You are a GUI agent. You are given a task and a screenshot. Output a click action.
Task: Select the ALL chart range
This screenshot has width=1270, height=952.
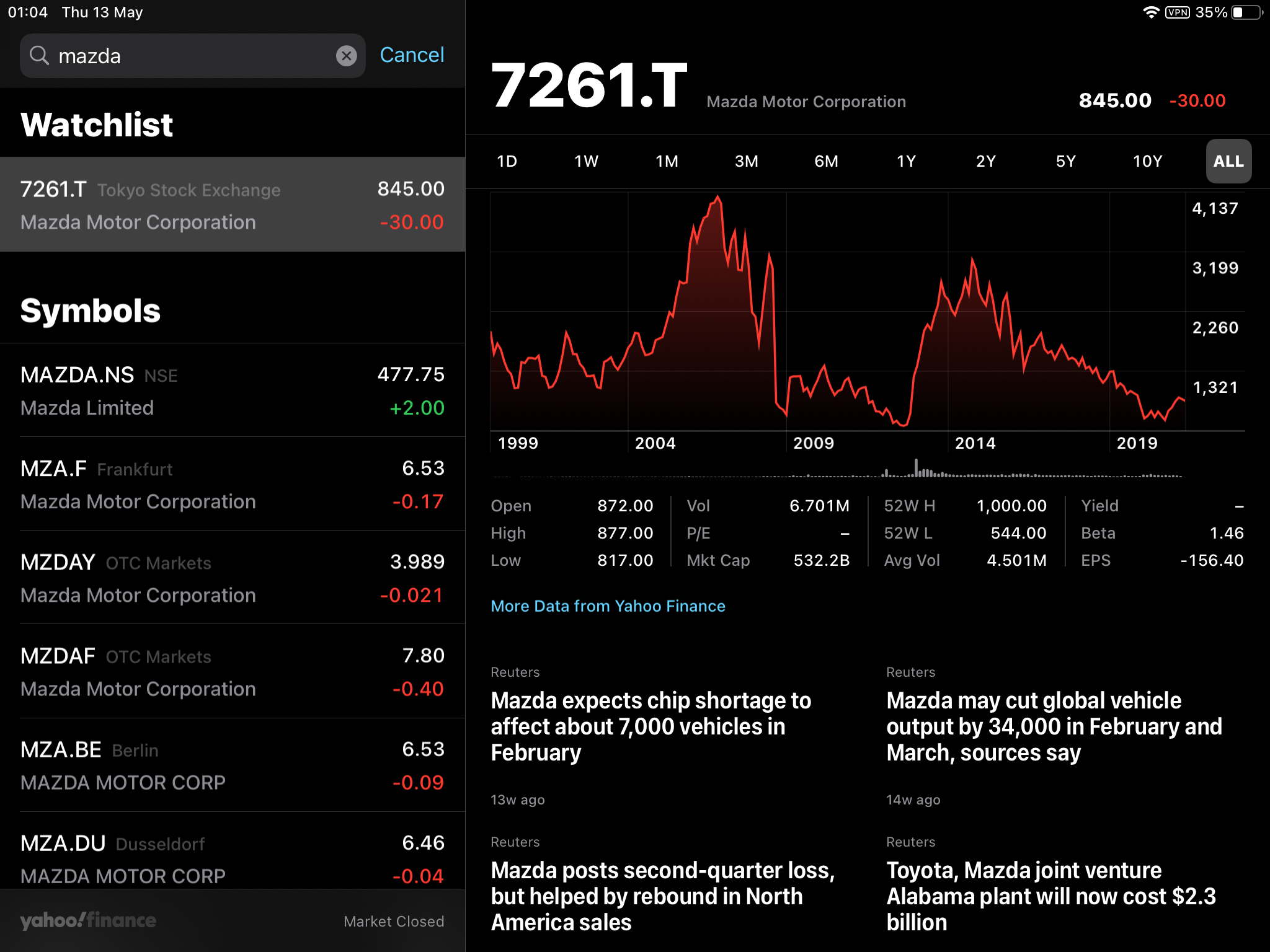[x=1228, y=161]
